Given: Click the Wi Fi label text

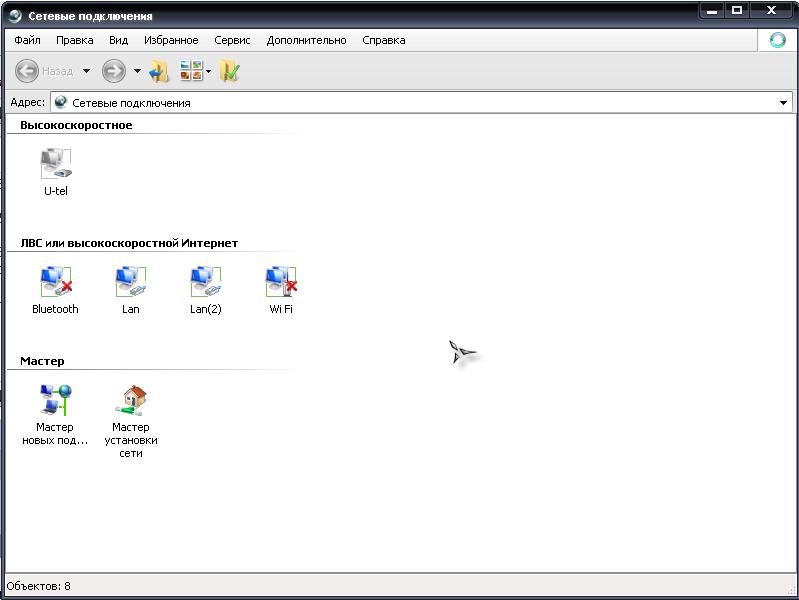Looking at the screenshot, I should (281, 309).
